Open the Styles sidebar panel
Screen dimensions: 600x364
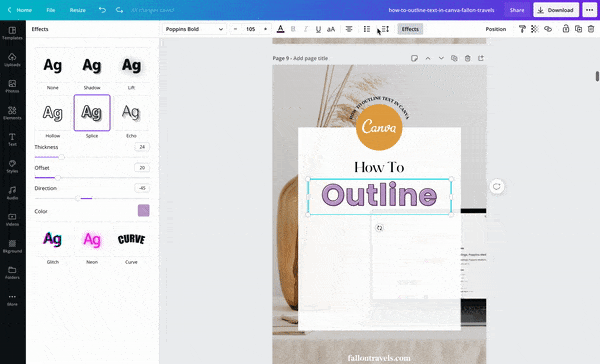12,166
